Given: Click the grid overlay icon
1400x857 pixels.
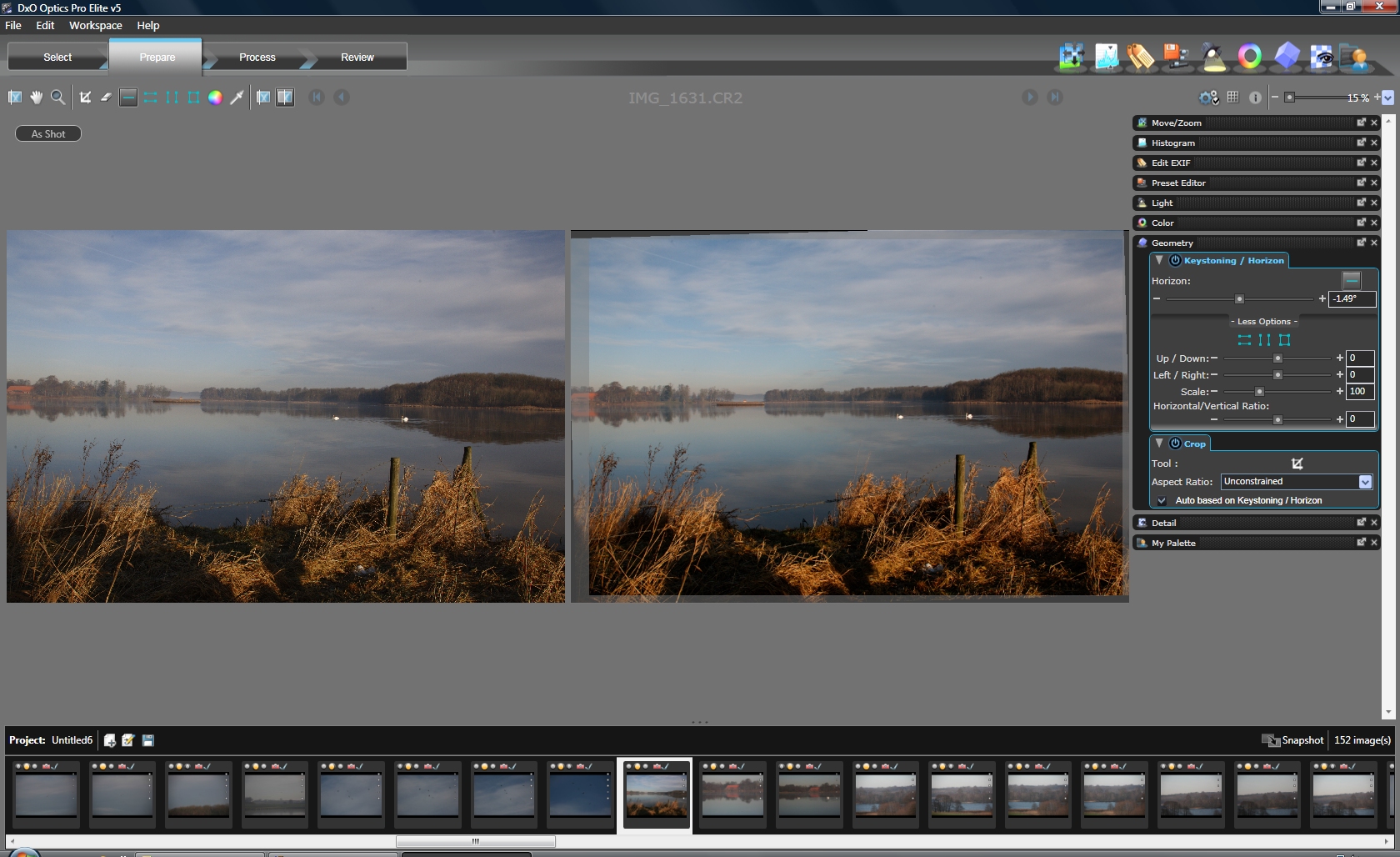Looking at the screenshot, I should 1232,98.
